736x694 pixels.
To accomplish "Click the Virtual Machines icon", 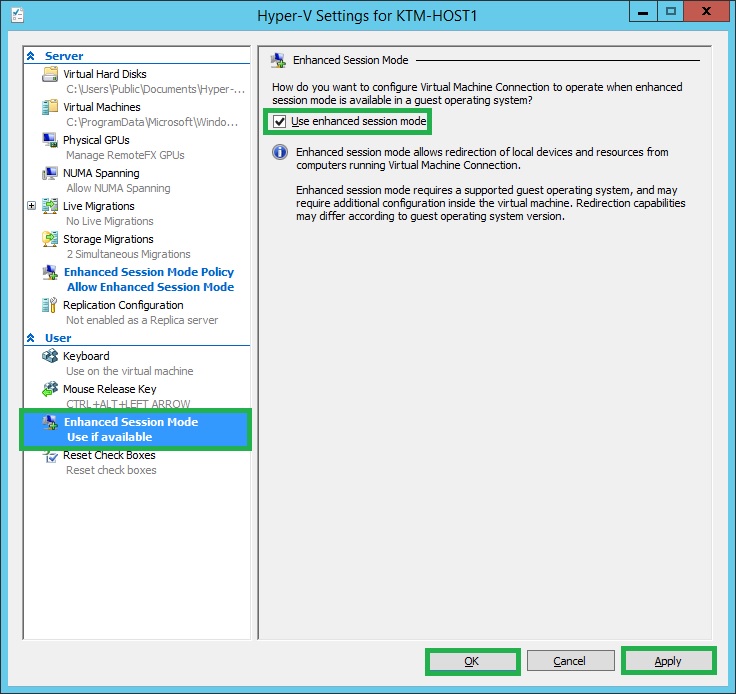I will 50,107.
